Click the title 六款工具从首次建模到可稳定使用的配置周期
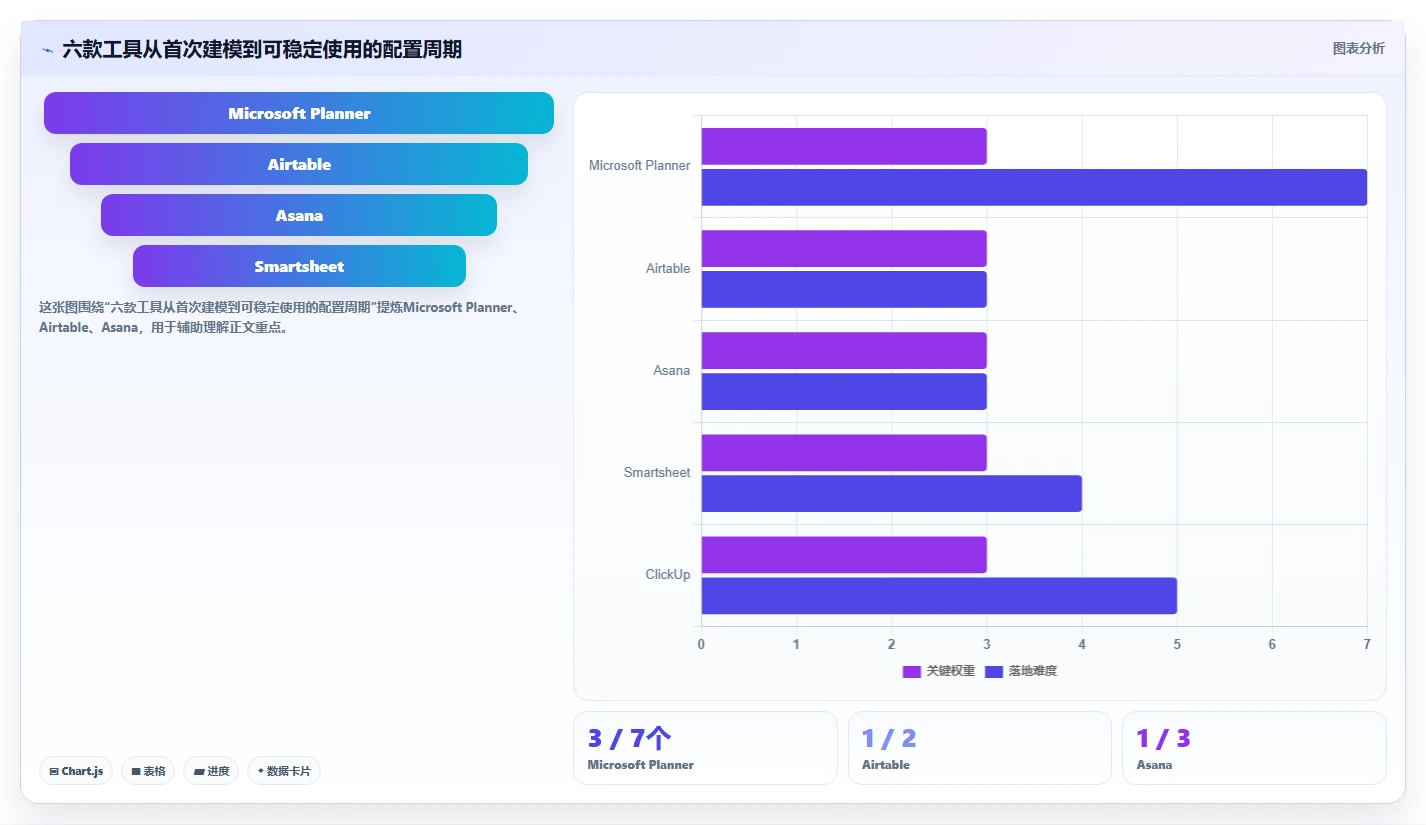1426x825 pixels. [262, 49]
